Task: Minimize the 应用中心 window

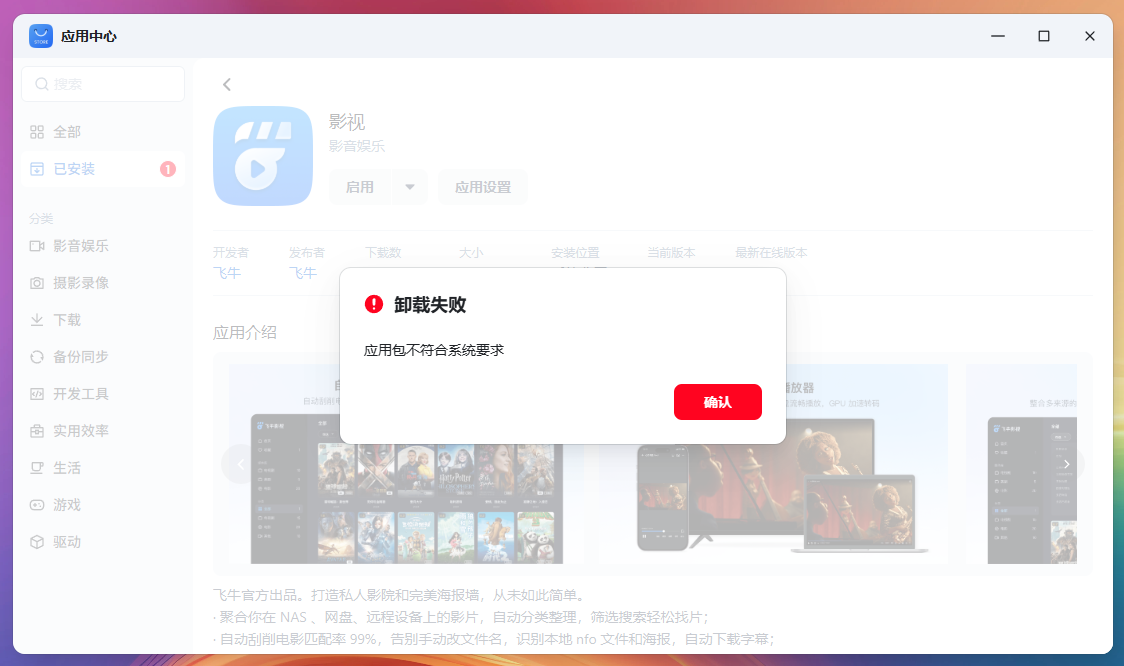Action: click(x=998, y=36)
